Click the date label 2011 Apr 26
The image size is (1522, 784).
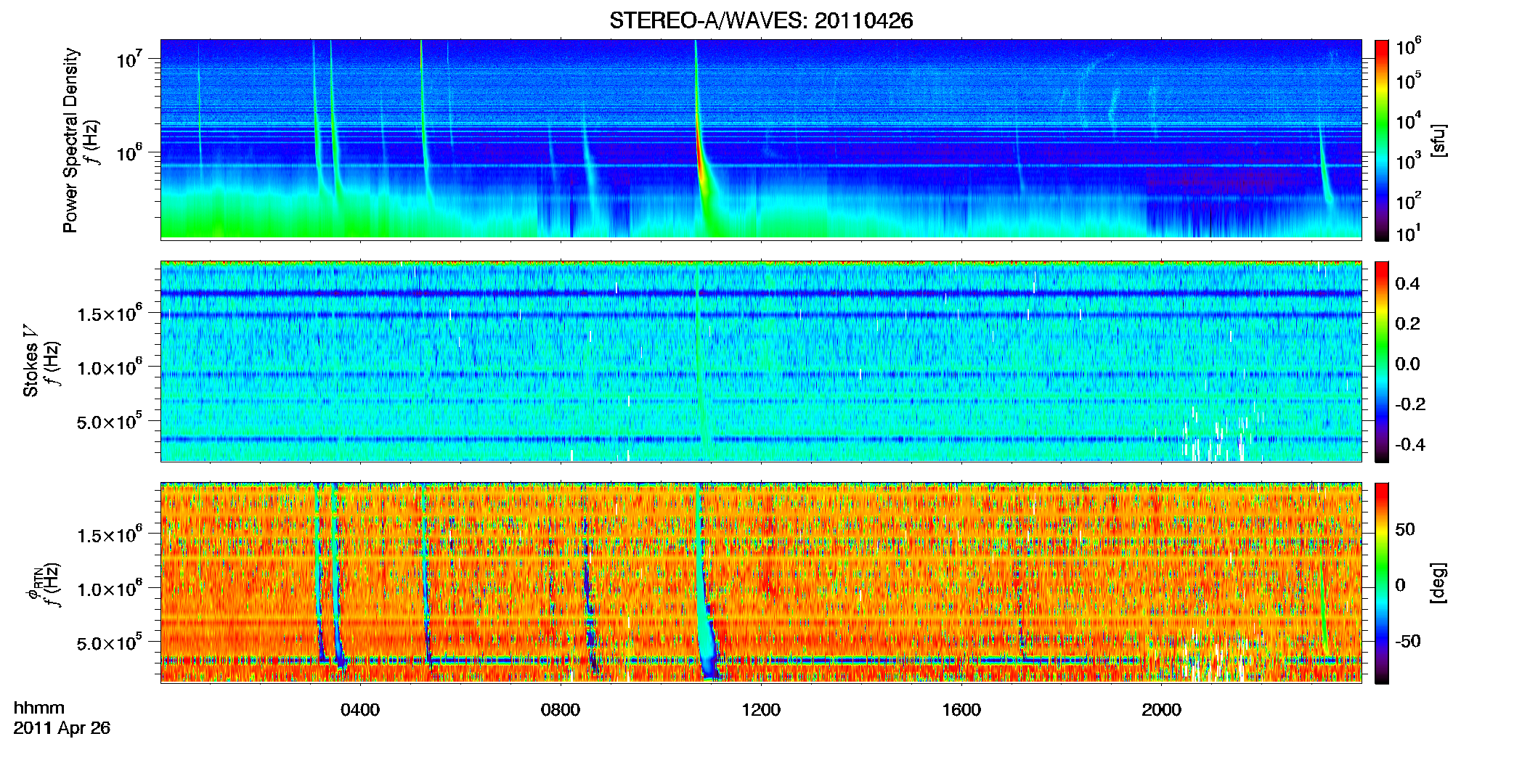tap(62, 728)
